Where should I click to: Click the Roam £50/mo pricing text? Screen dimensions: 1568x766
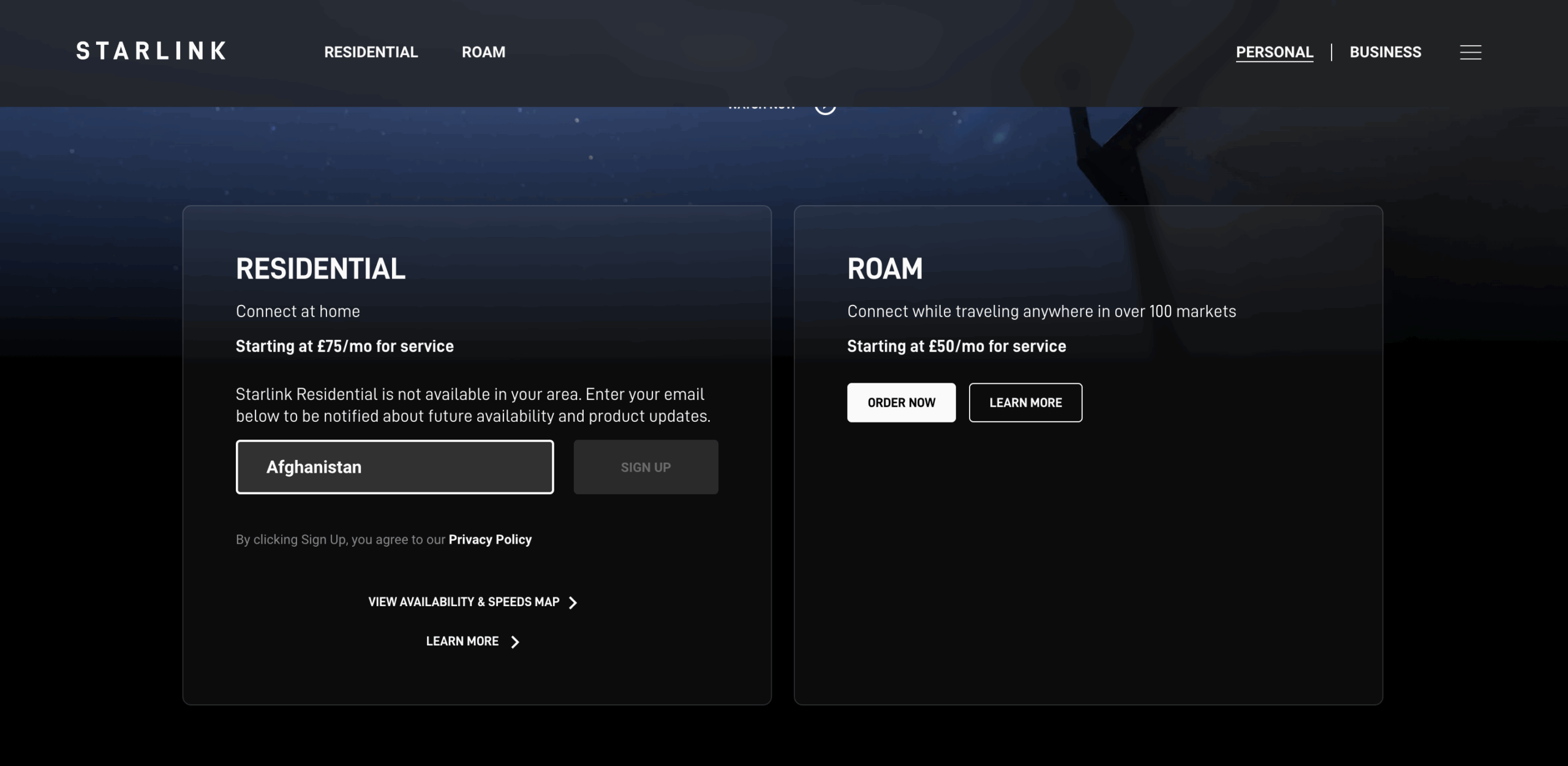click(956, 346)
